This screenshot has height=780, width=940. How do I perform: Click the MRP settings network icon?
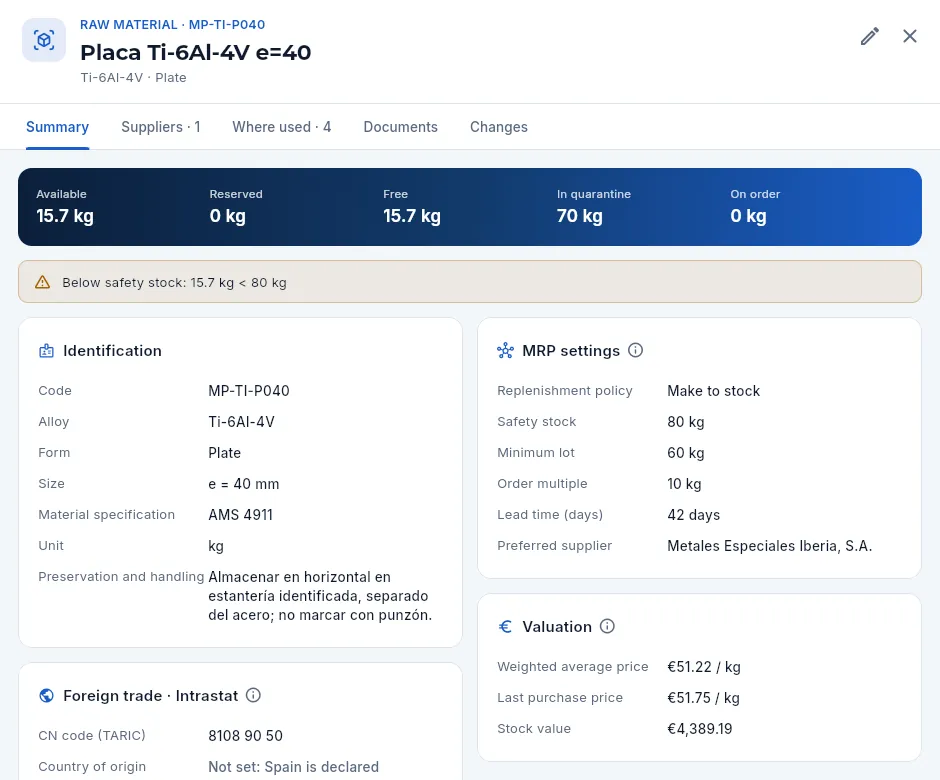505,351
